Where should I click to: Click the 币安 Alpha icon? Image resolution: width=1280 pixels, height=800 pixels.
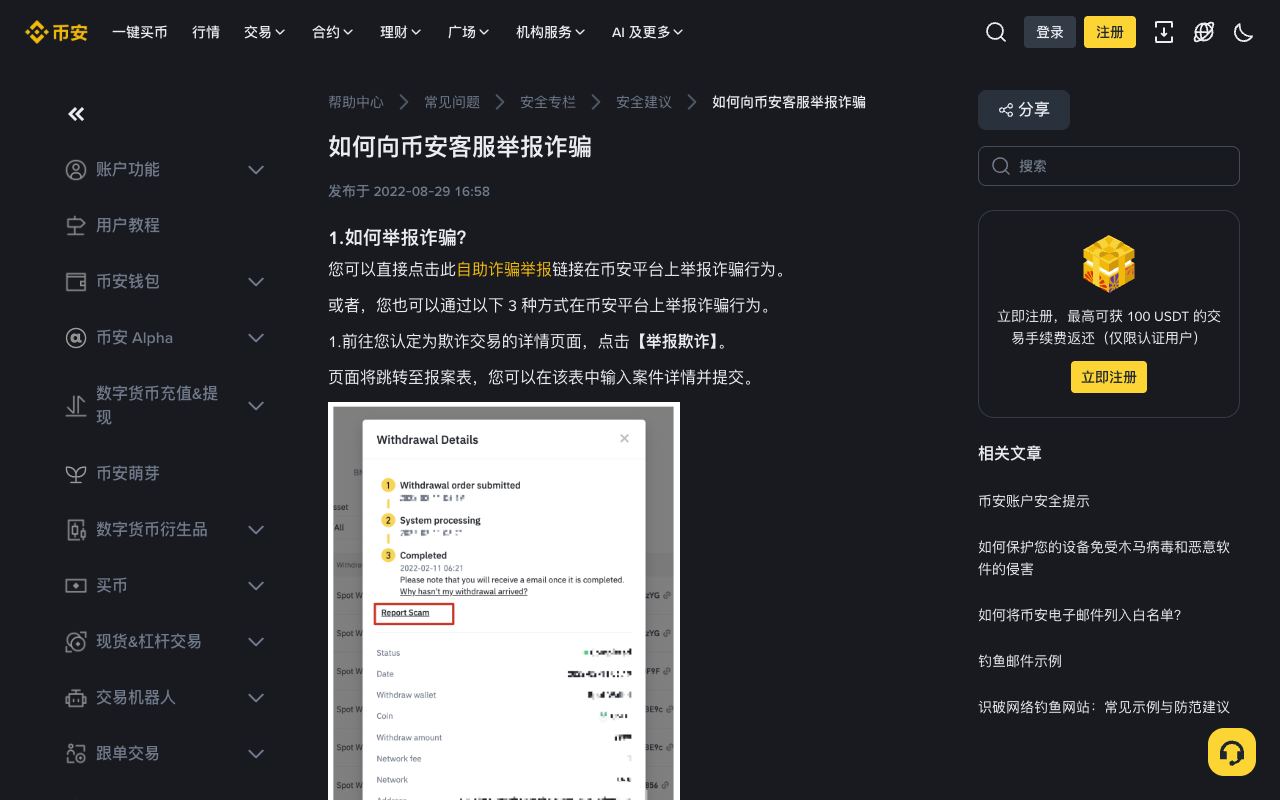[x=76, y=338]
